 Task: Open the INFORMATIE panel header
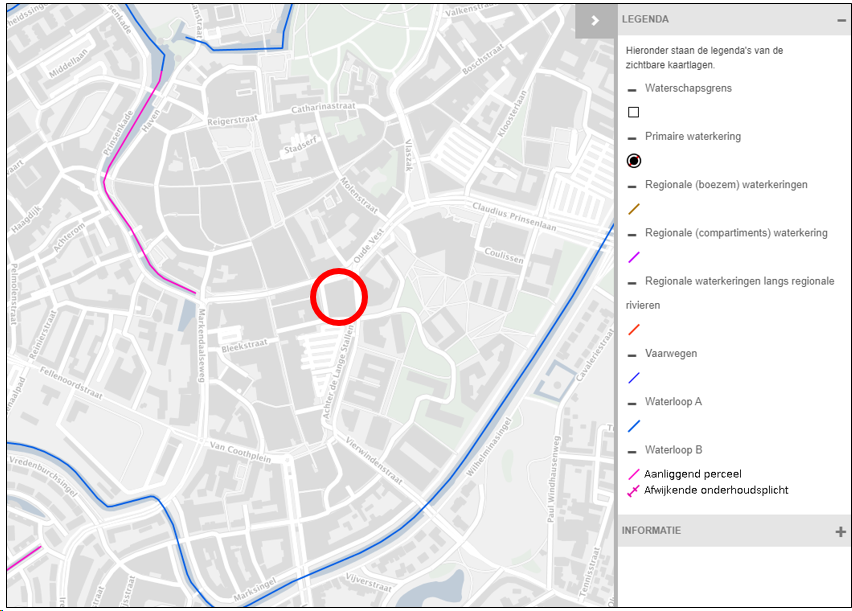734,531
